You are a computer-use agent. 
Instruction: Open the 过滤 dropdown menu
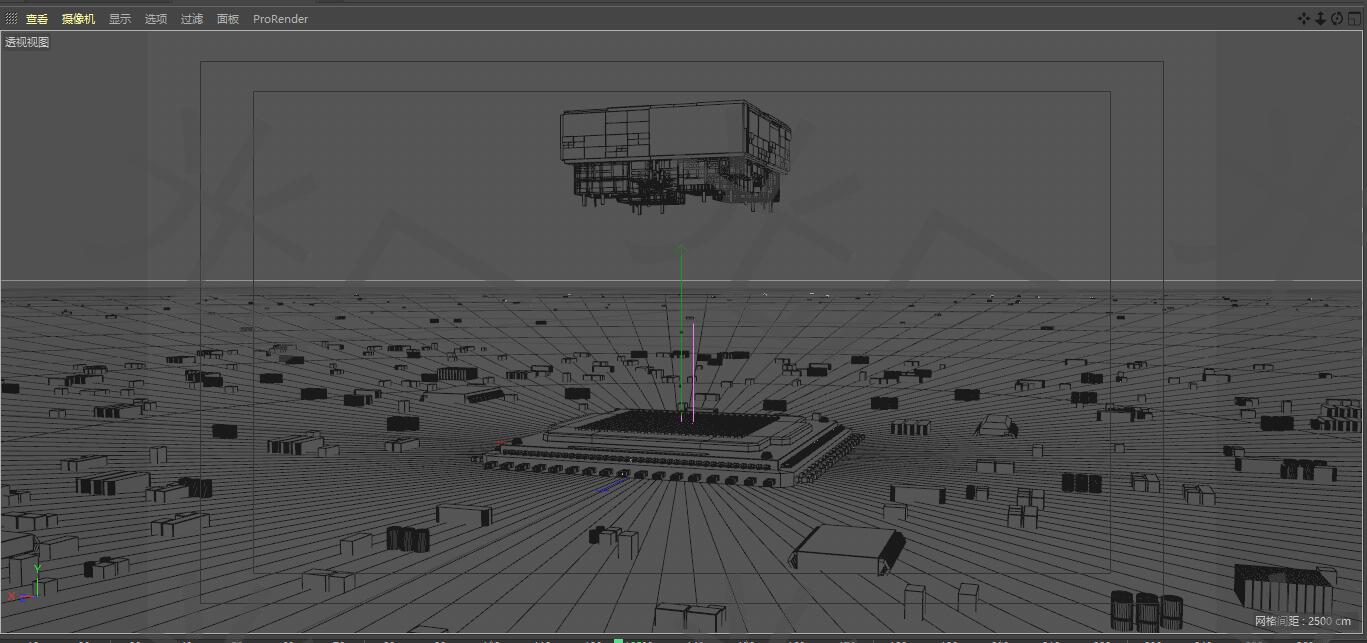coord(191,18)
